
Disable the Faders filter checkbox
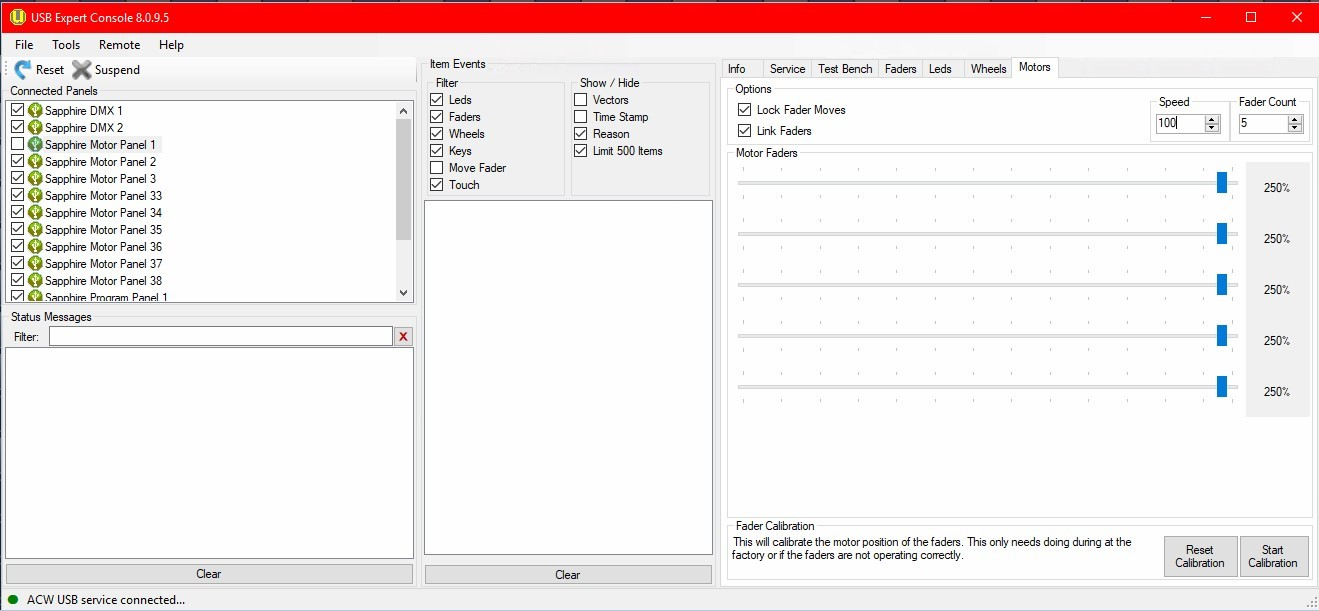[x=437, y=117]
